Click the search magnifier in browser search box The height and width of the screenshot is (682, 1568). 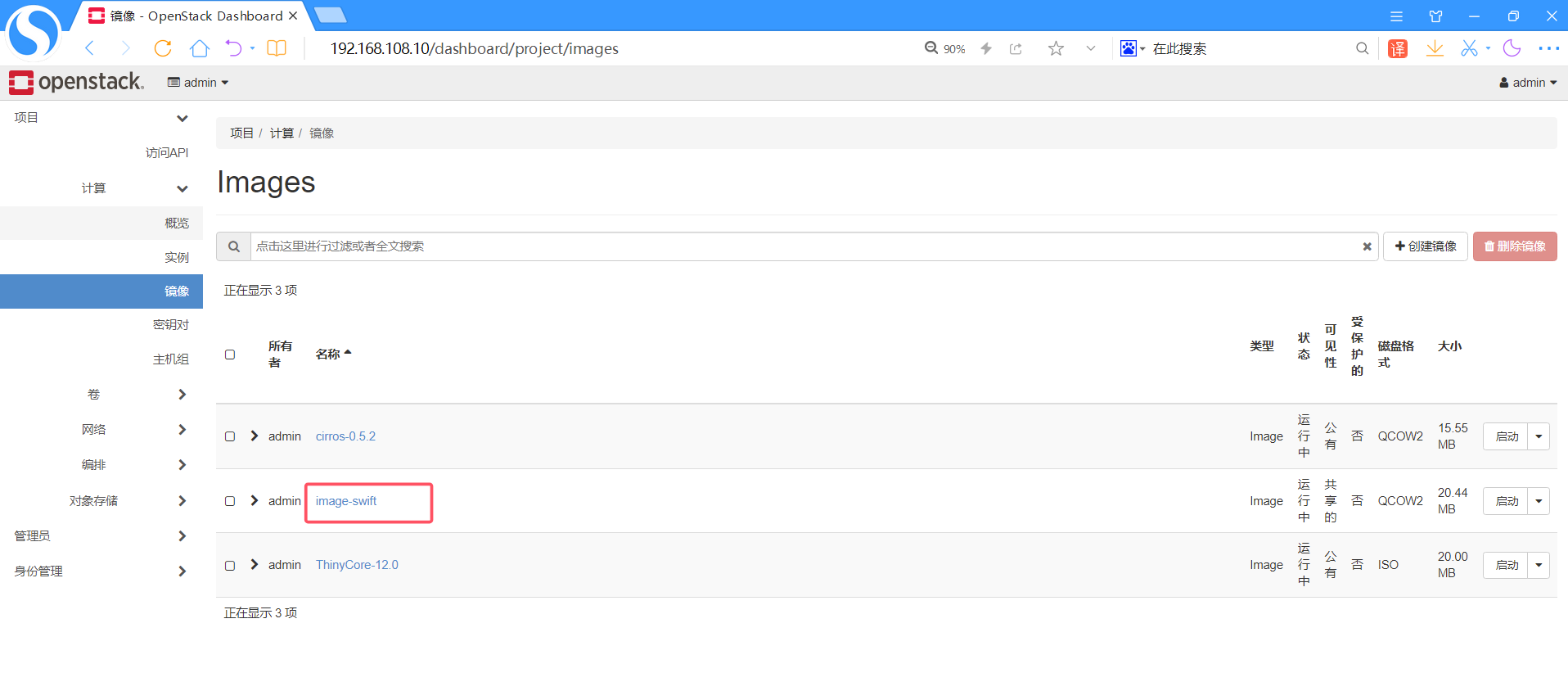pyautogui.click(x=1362, y=48)
